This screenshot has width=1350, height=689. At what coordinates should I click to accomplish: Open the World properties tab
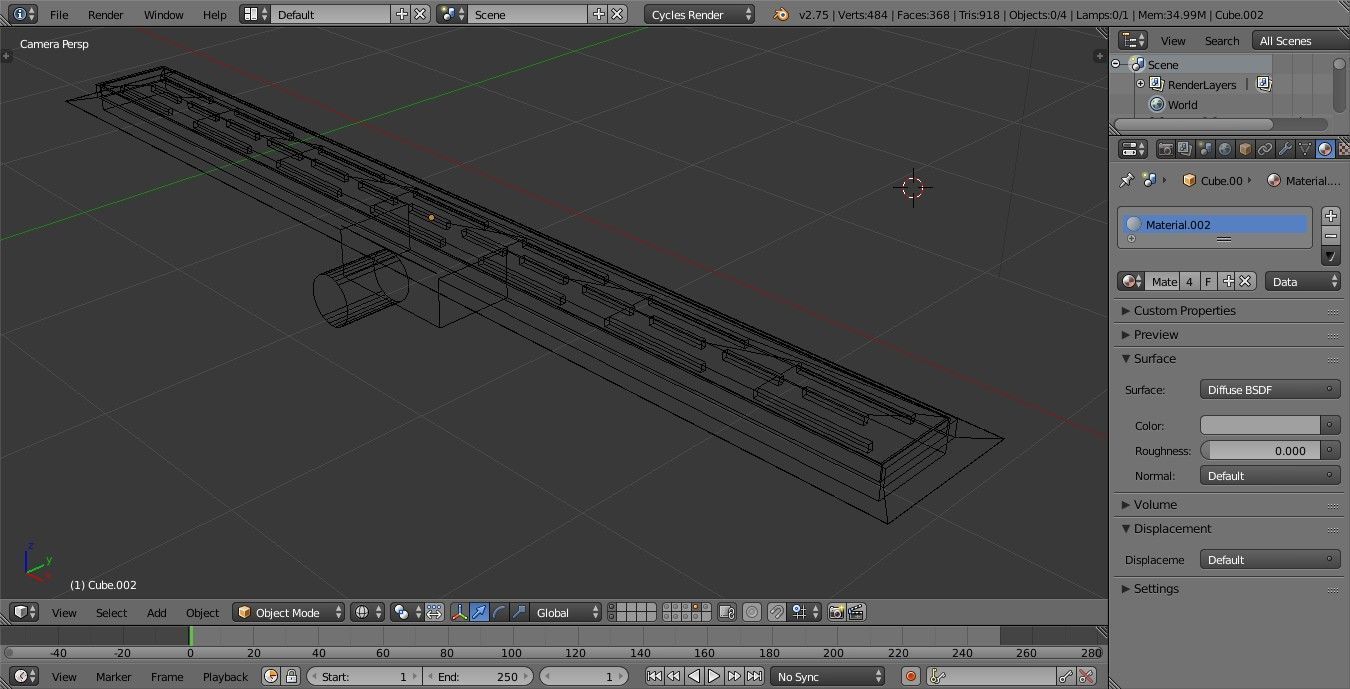(x=1225, y=149)
